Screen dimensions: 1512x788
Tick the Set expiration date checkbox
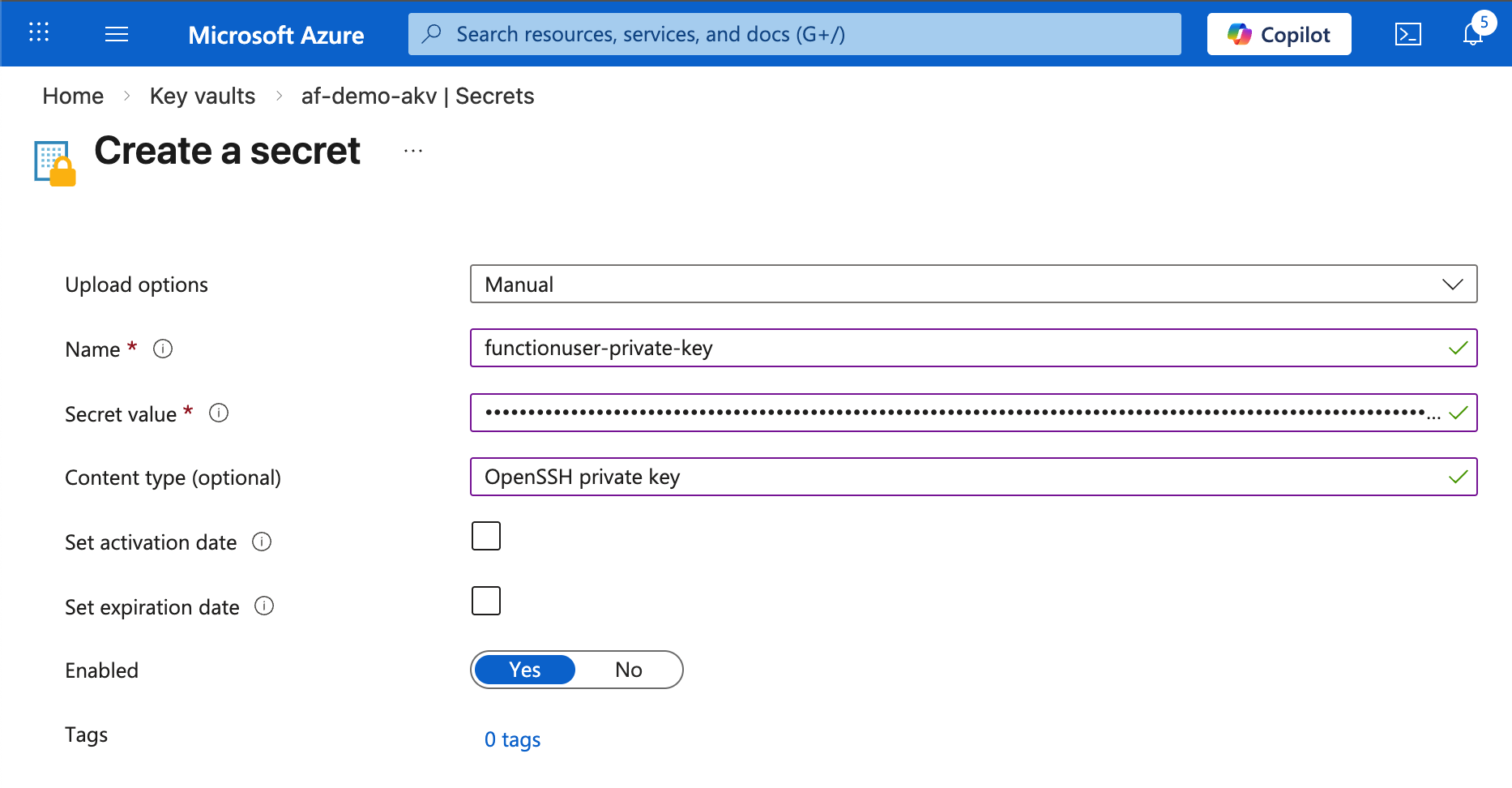(x=486, y=601)
